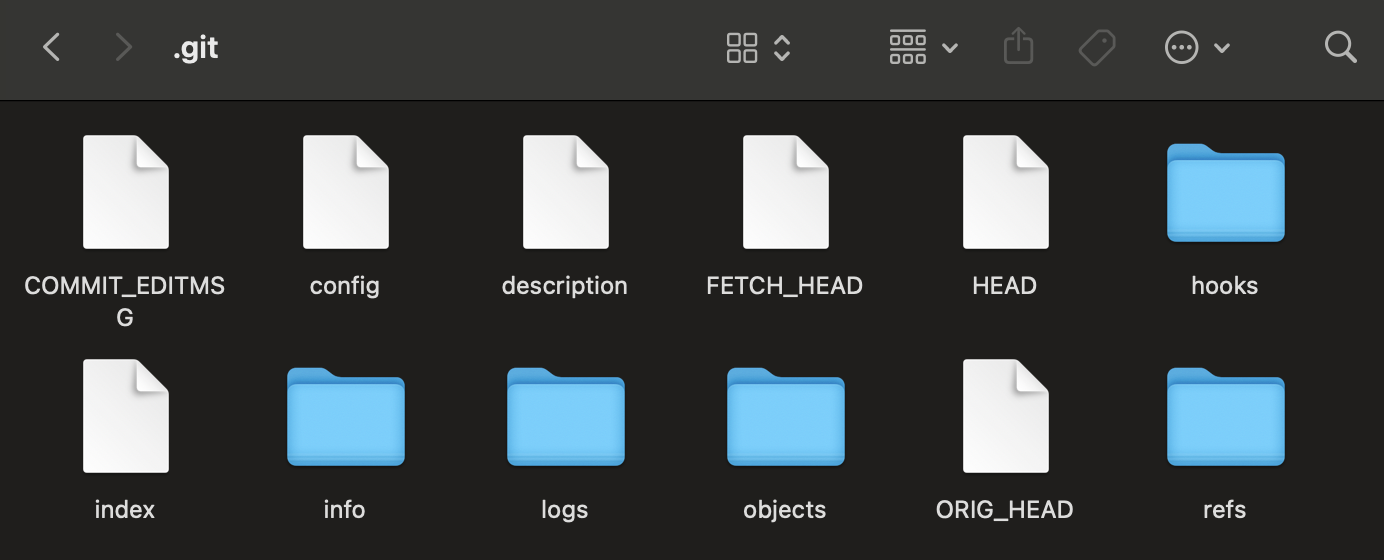Click the Edit Tags icon

[1097, 47]
